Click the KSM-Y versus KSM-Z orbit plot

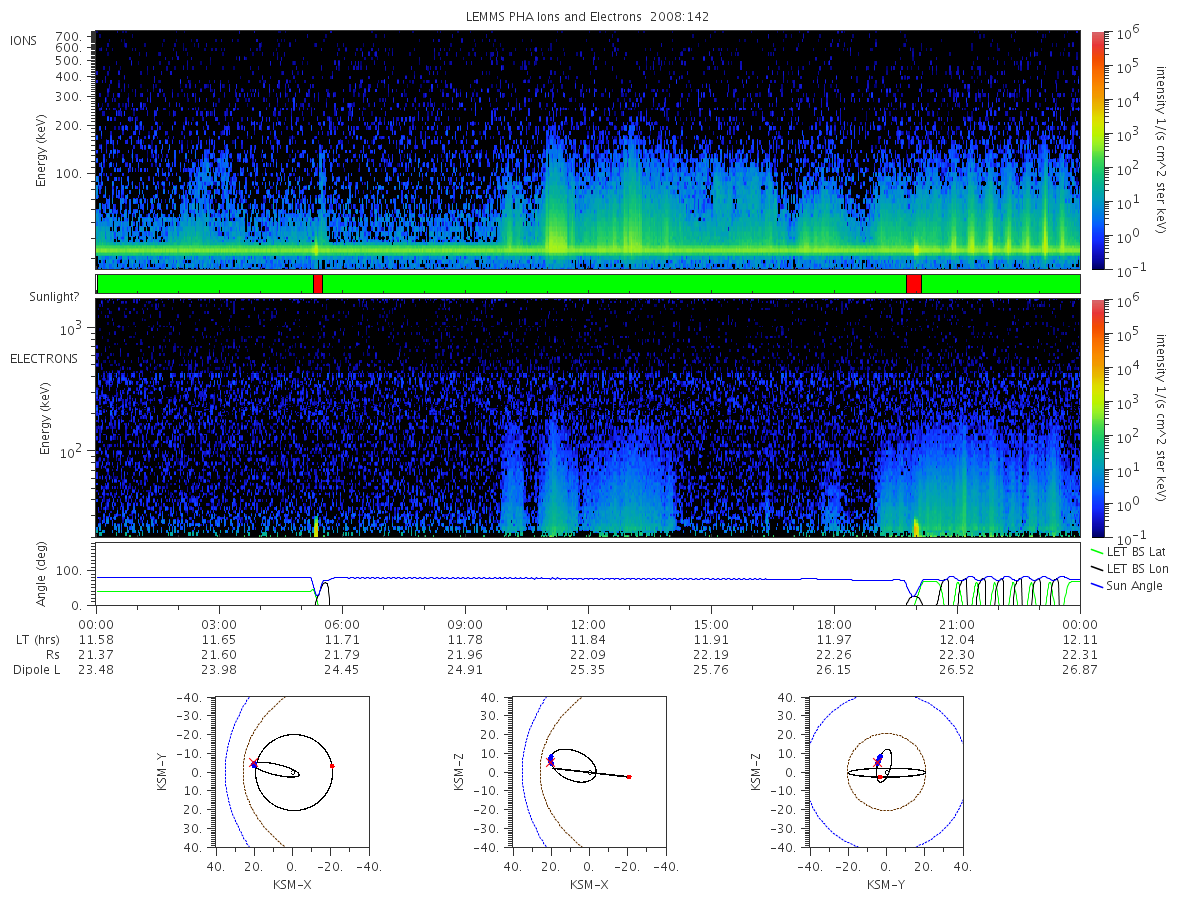click(886, 772)
